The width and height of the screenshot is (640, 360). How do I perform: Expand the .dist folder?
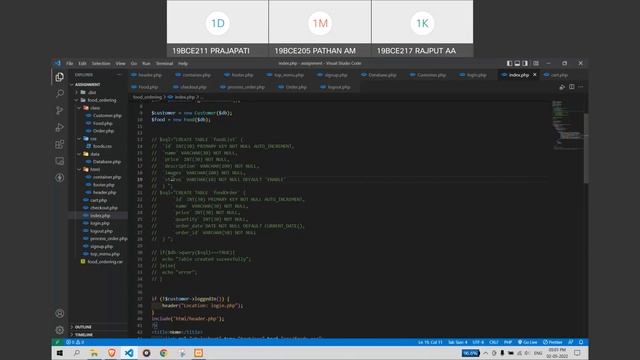91,92
